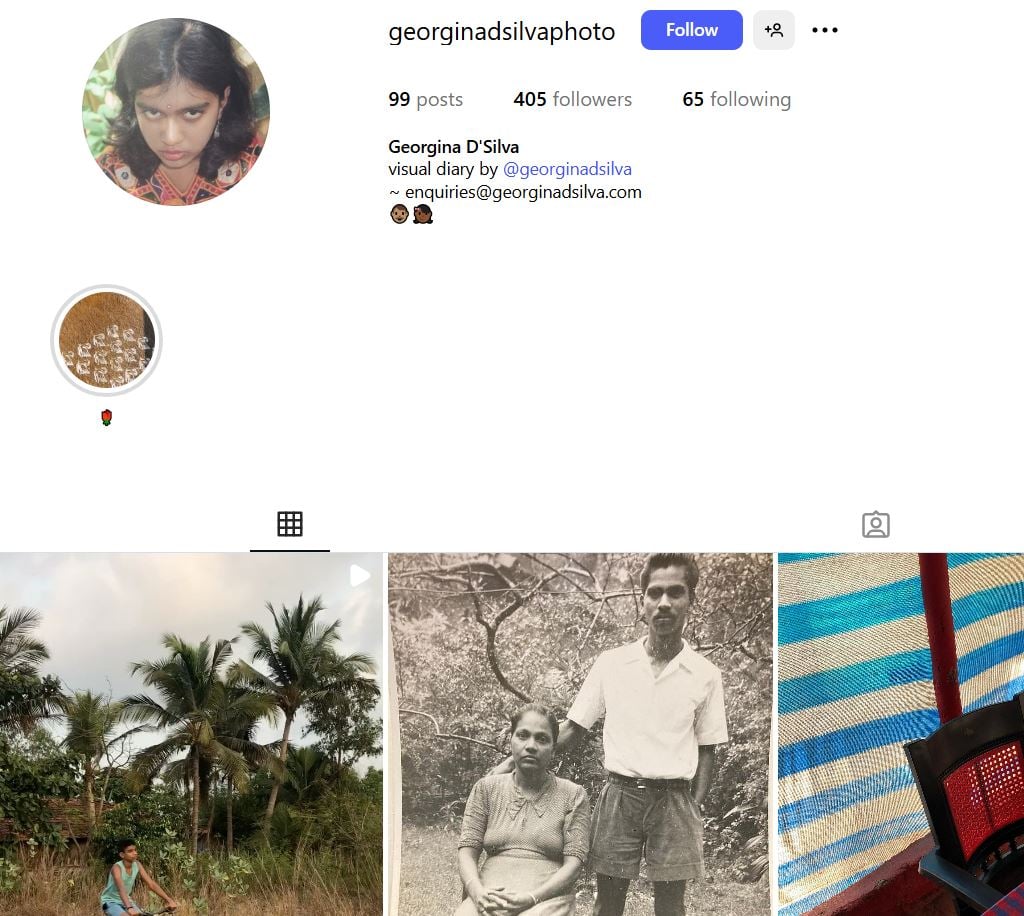Click the georginadsilvaphoto username heading
The width and height of the screenshot is (1024, 916).
(502, 32)
